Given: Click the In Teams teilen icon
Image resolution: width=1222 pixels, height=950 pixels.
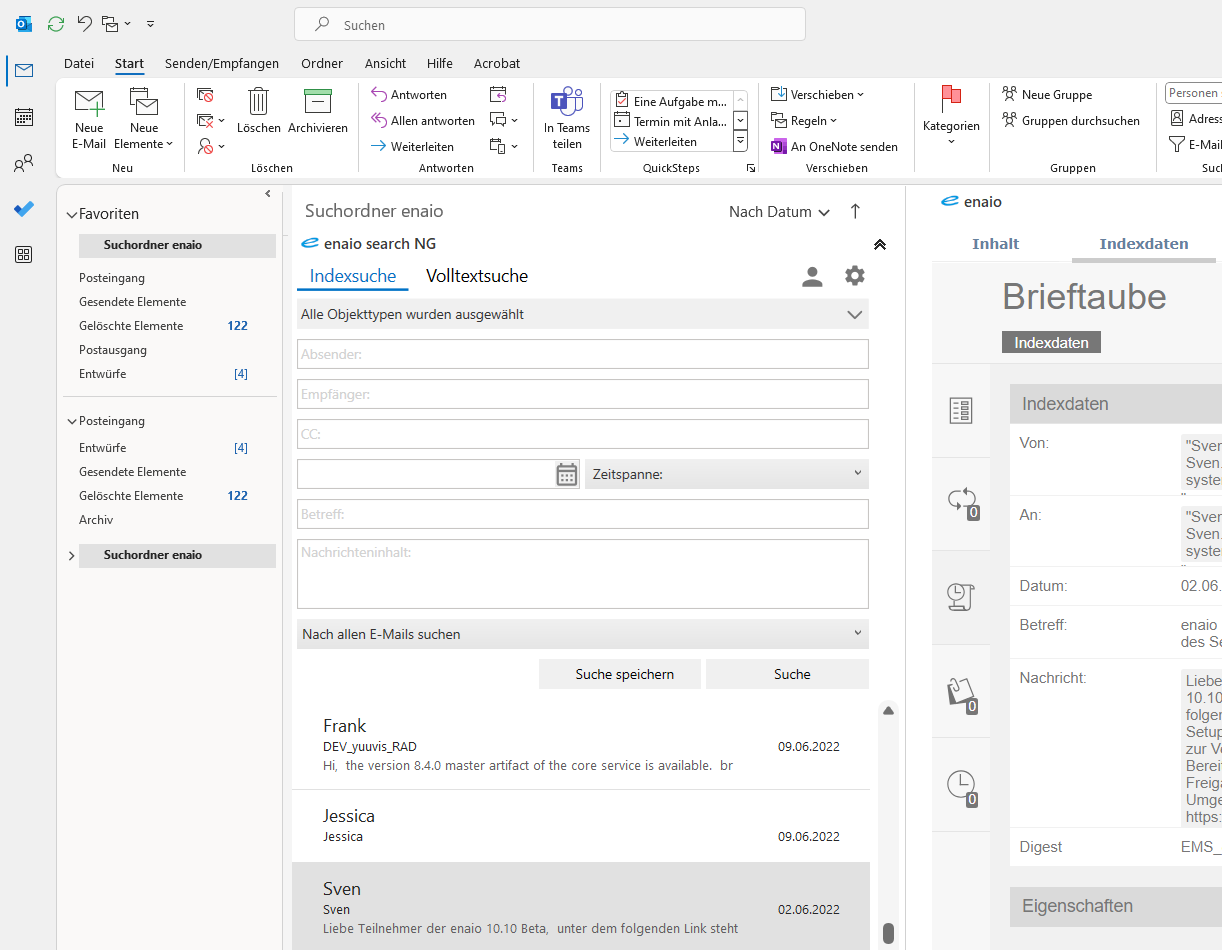Looking at the screenshot, I should coord(567,103).
